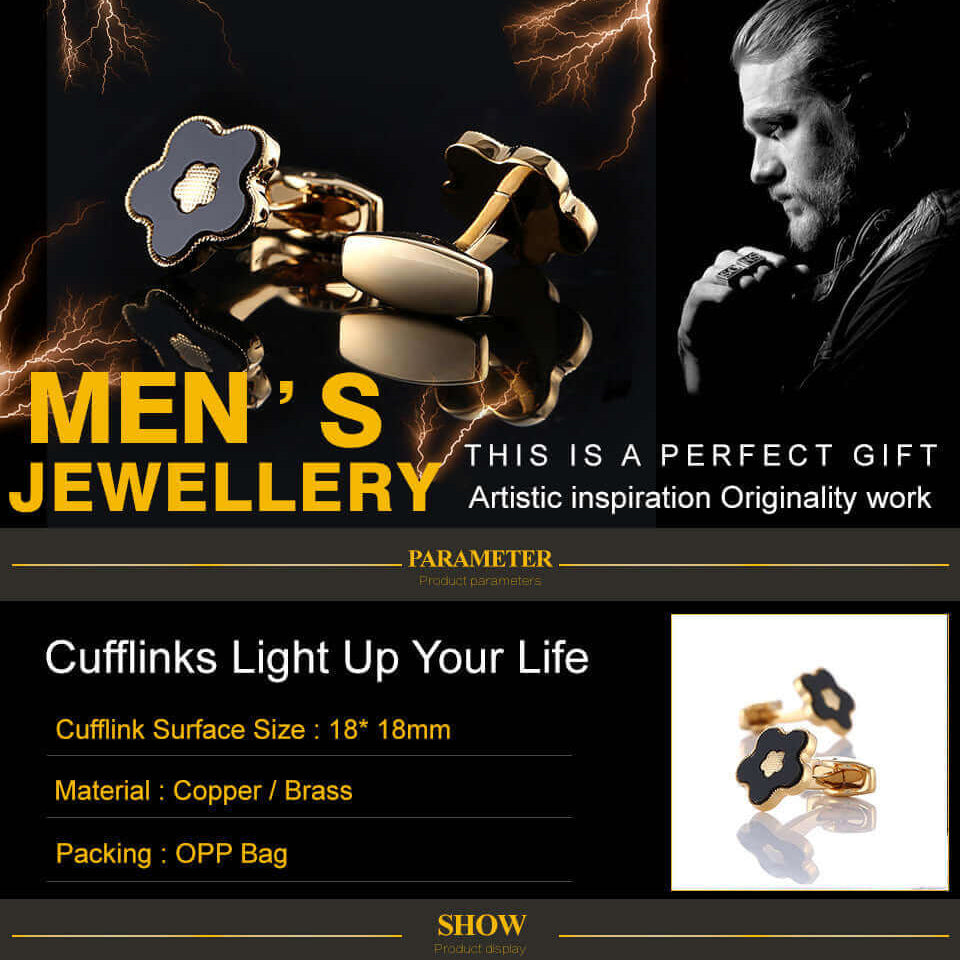960x960 pixels.
Task: Click the SHOW section heading
Action: 481,924
